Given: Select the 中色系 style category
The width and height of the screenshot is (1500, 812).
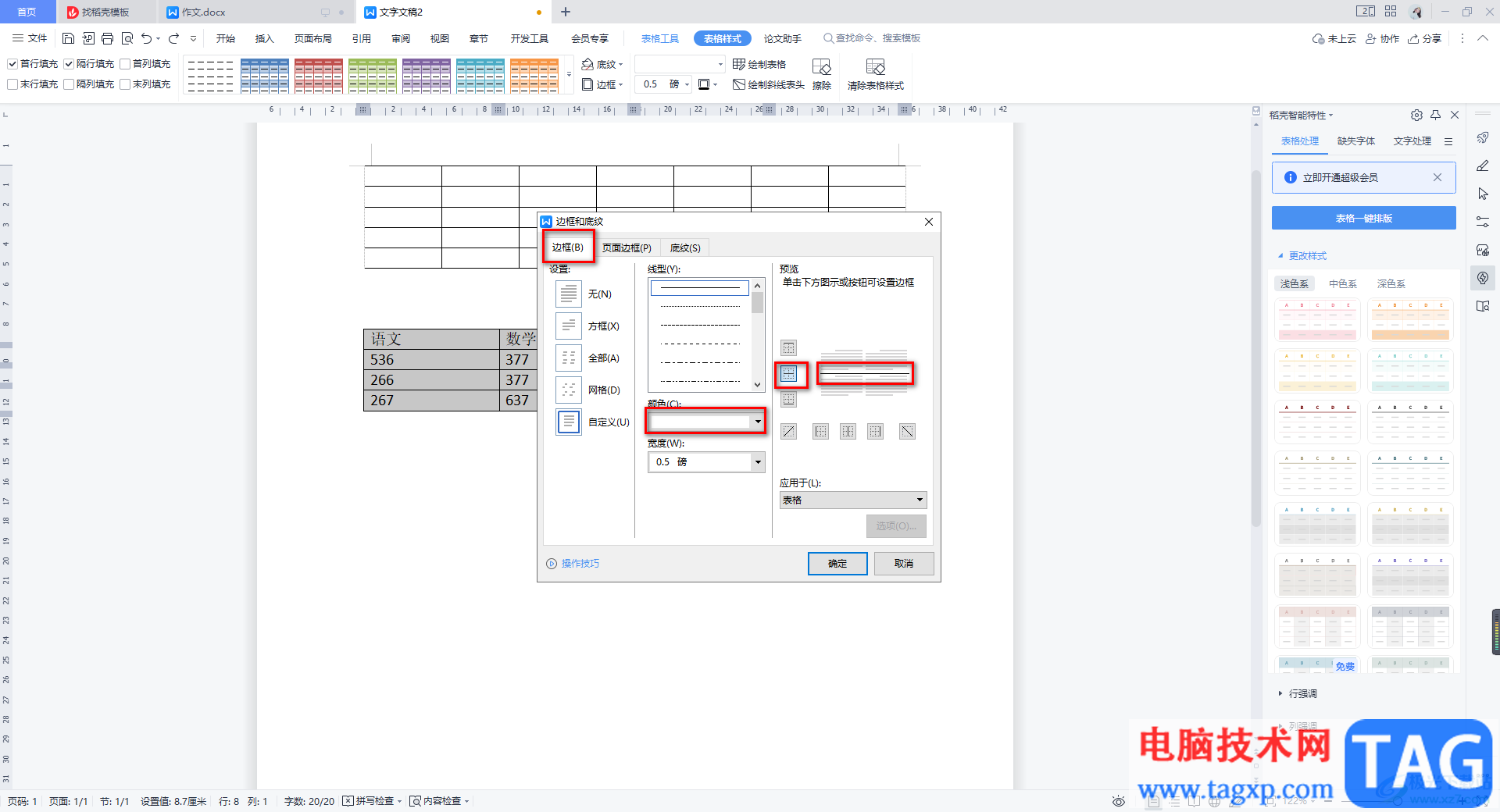Looking at the screenshot, I should pyautogui.click(x=1343, y=283).
